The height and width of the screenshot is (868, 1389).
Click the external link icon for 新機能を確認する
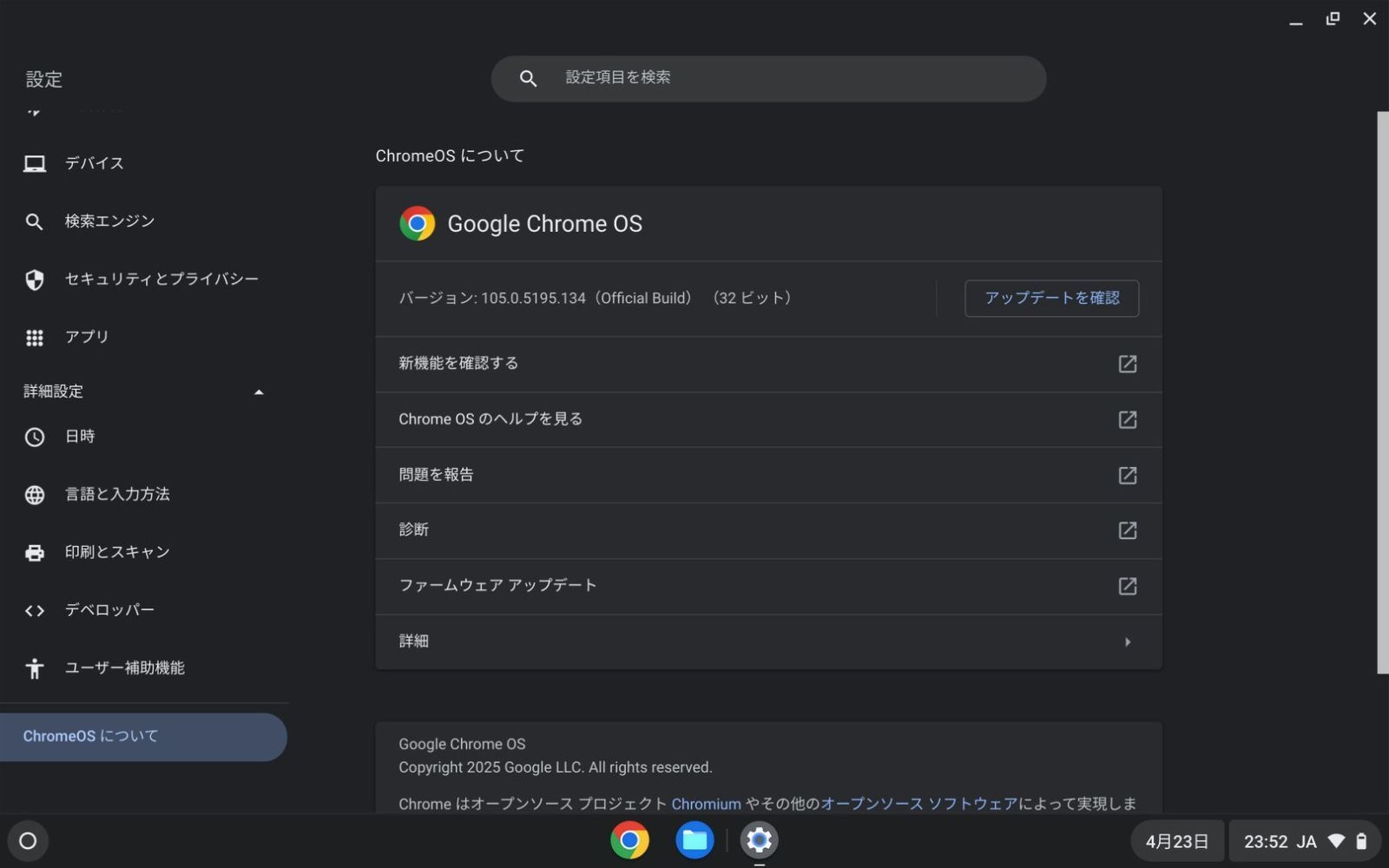click(1127, 364)
